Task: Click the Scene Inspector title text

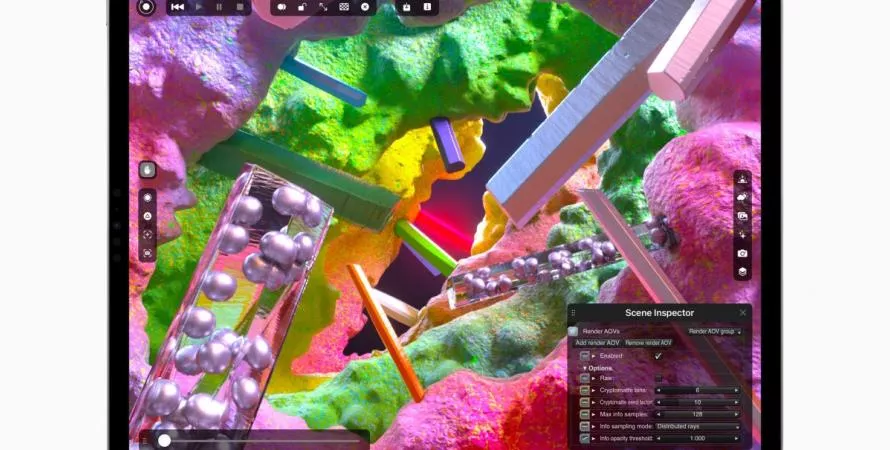Action: [659, 313]
